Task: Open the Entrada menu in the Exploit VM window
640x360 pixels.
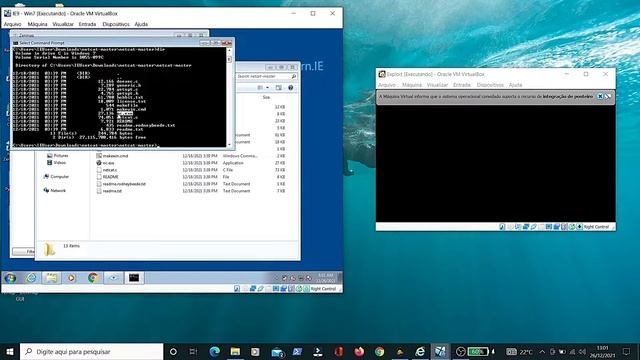Action: (462, 85)
